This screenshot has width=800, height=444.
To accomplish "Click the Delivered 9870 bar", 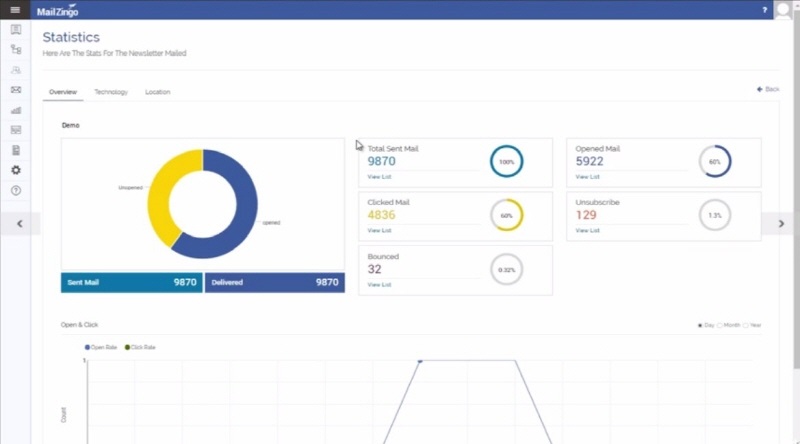I will 274,283.
